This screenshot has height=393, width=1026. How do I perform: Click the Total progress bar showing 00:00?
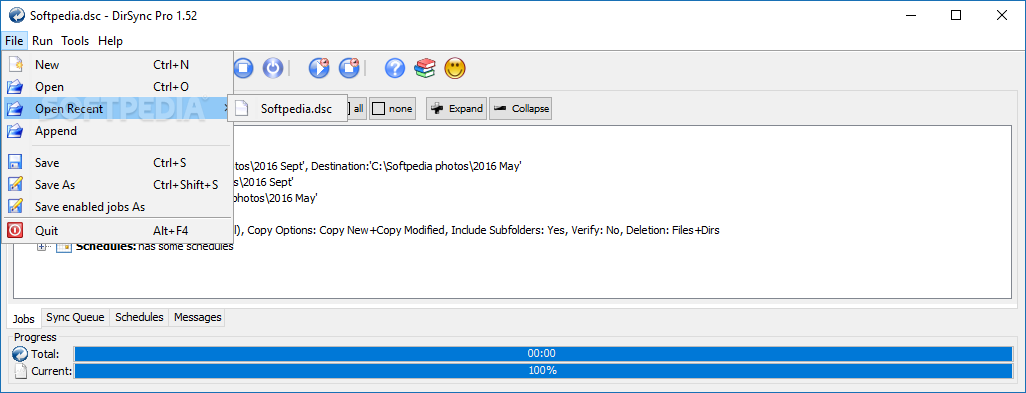click(x=543, y=354)
